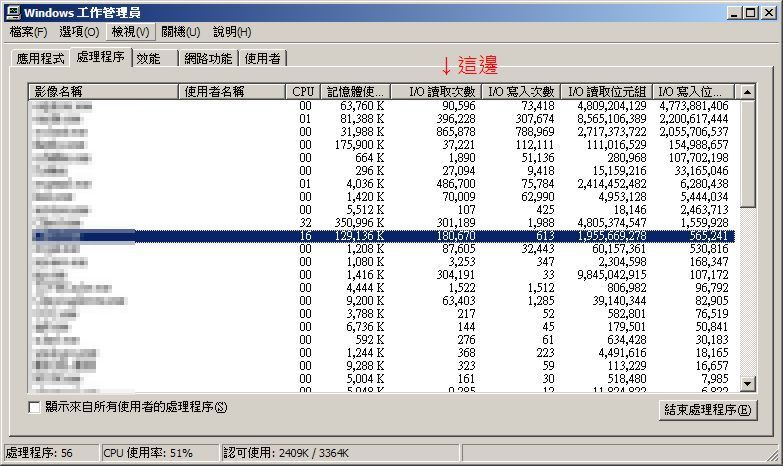The image size is (783, 466).
Task: Click the scrollbar down arrow
Action: point(746,382)
